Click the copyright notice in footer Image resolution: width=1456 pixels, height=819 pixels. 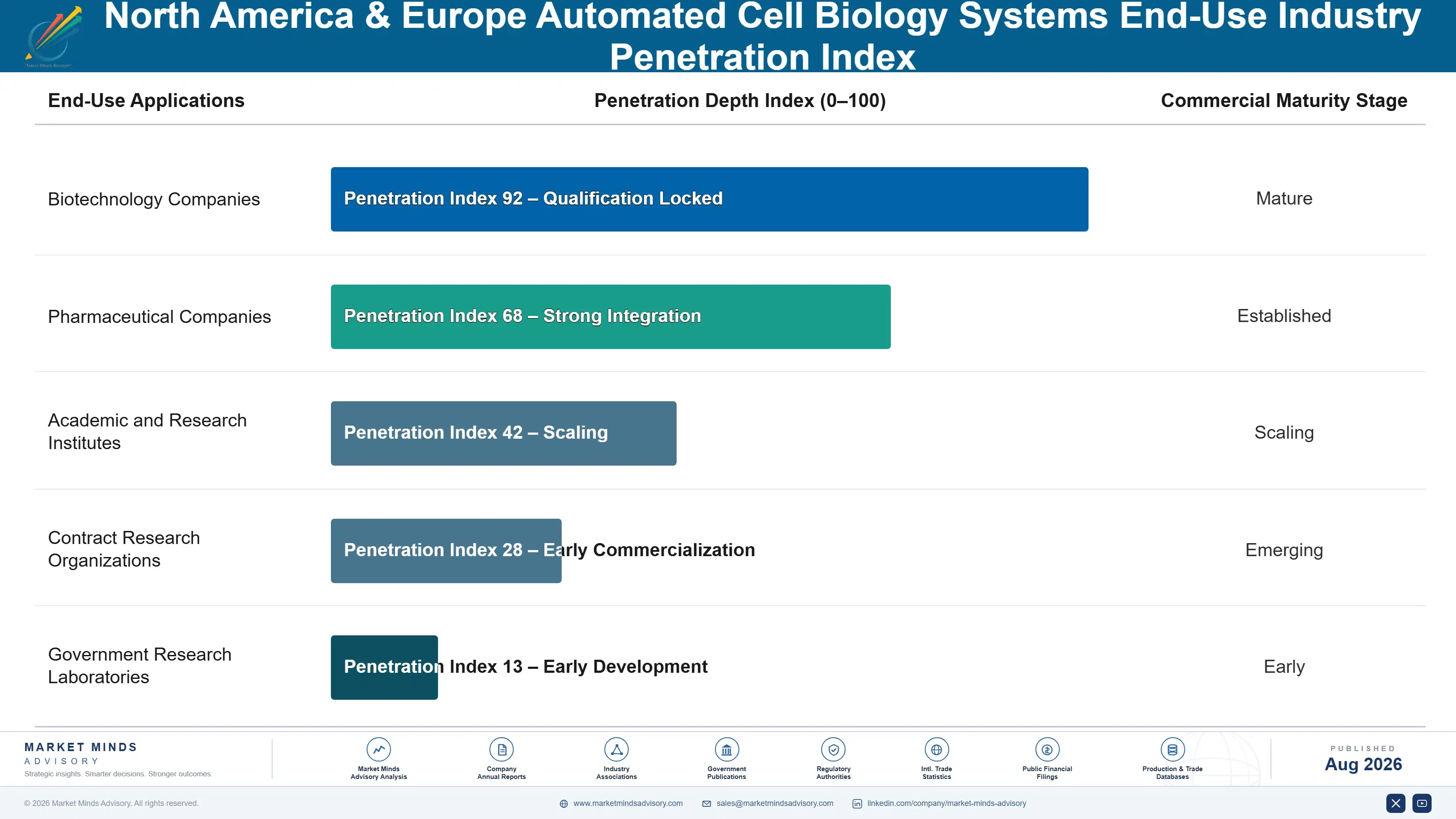111,803
